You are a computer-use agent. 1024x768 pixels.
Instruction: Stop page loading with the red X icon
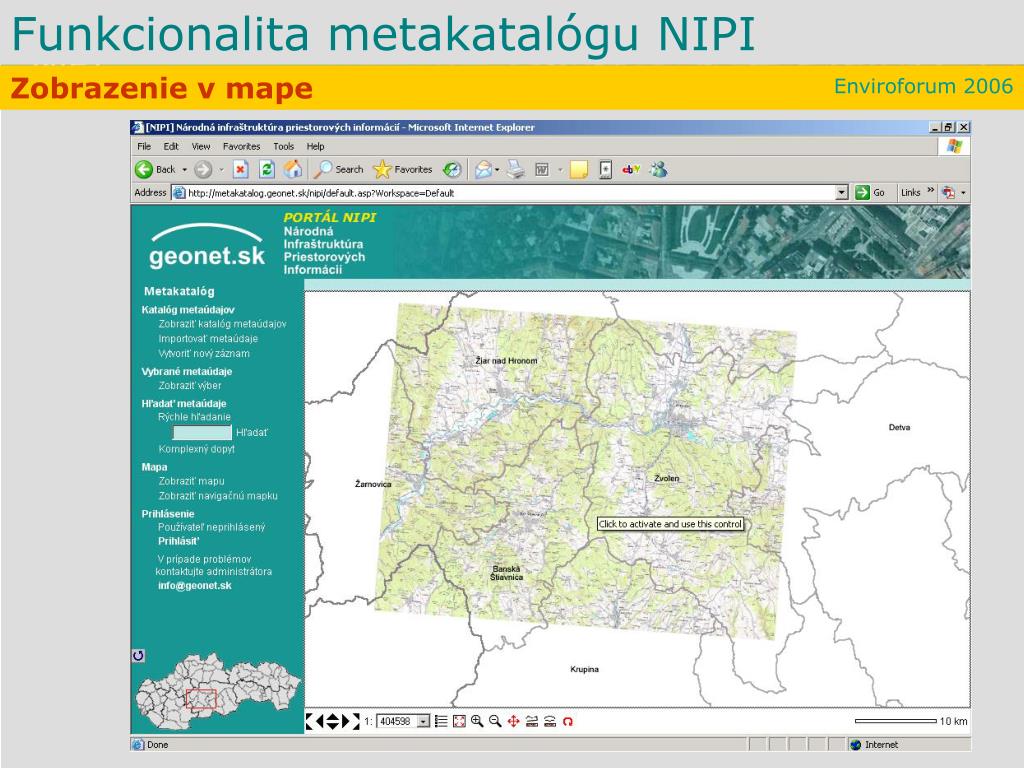tap(240, 170)
